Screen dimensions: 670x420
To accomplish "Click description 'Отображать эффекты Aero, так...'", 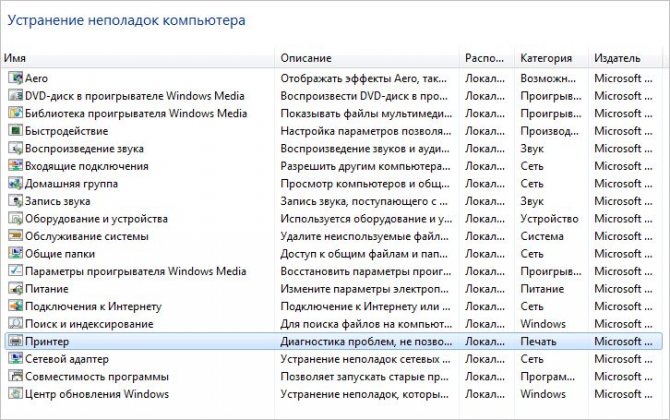I will coord(364,78).
